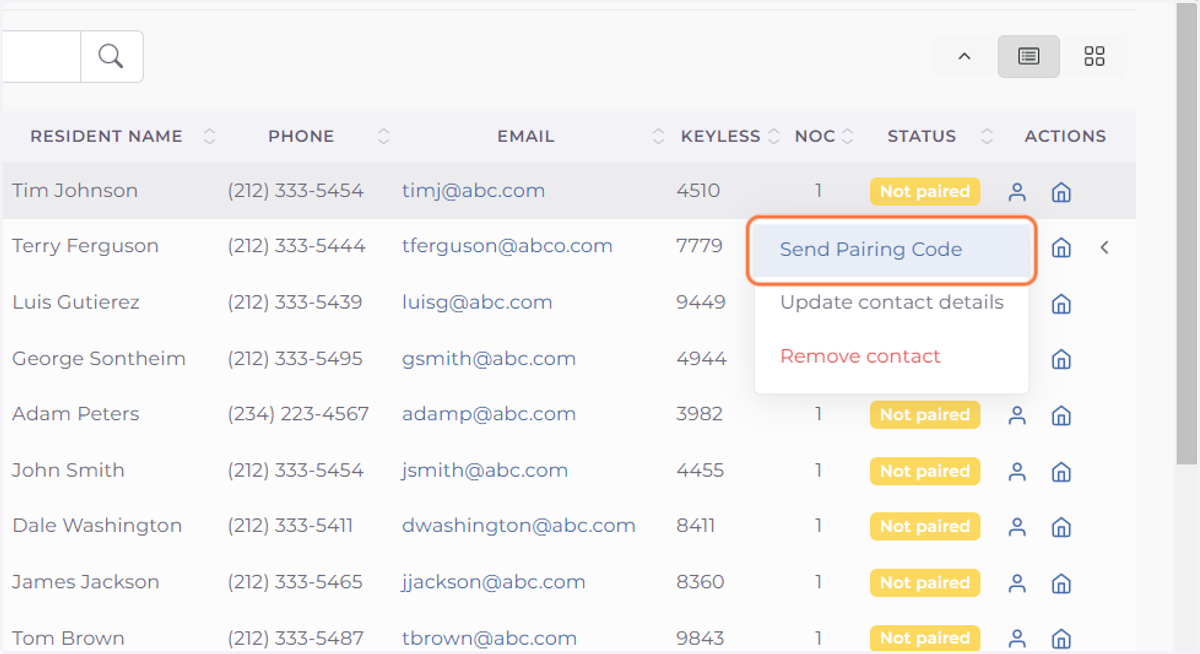Open contact menu for James Jackson
Viewport: 1200px width, 654px height.
(x=1017, y=583)
